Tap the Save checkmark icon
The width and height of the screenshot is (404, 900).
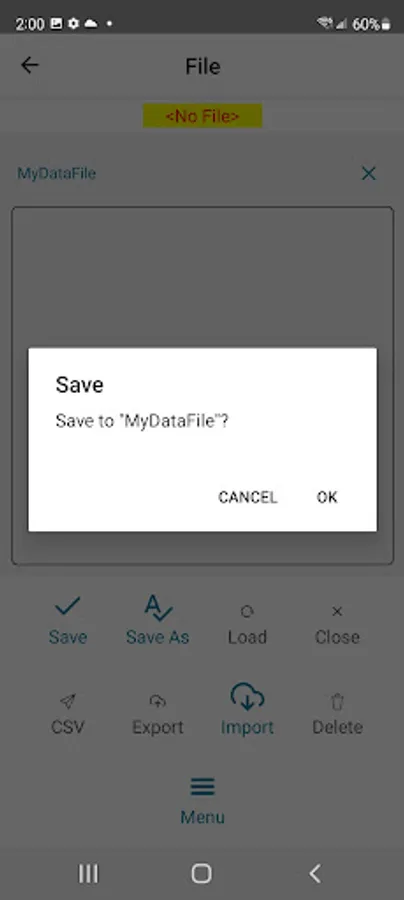(68, 607)
